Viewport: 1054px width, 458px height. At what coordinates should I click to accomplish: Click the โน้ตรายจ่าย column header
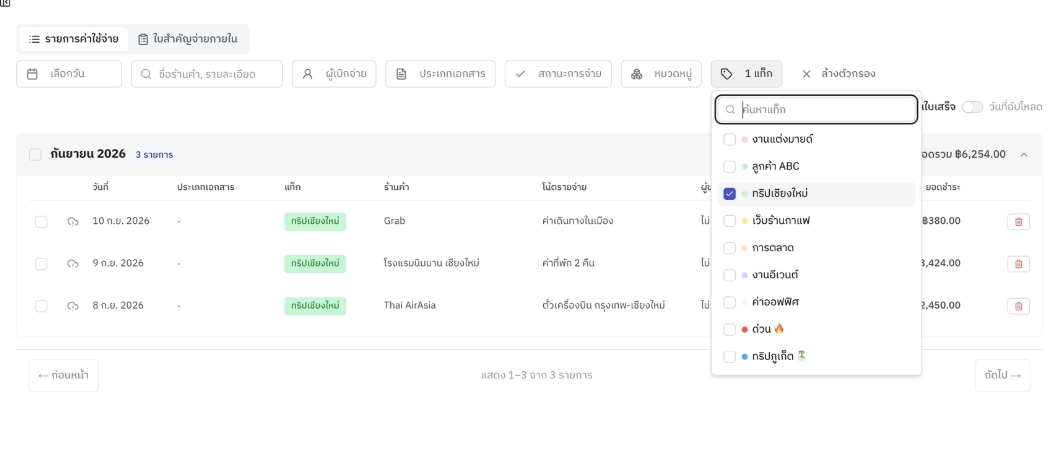click(564, 187)
